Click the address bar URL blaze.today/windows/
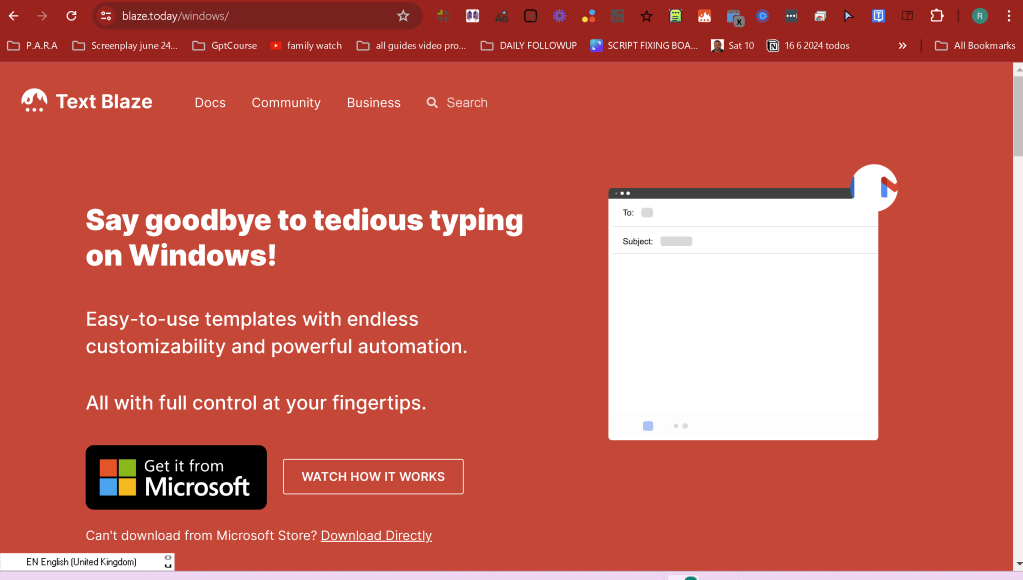The height and width of the screenshot is (580, 1023). coord(176,16)
